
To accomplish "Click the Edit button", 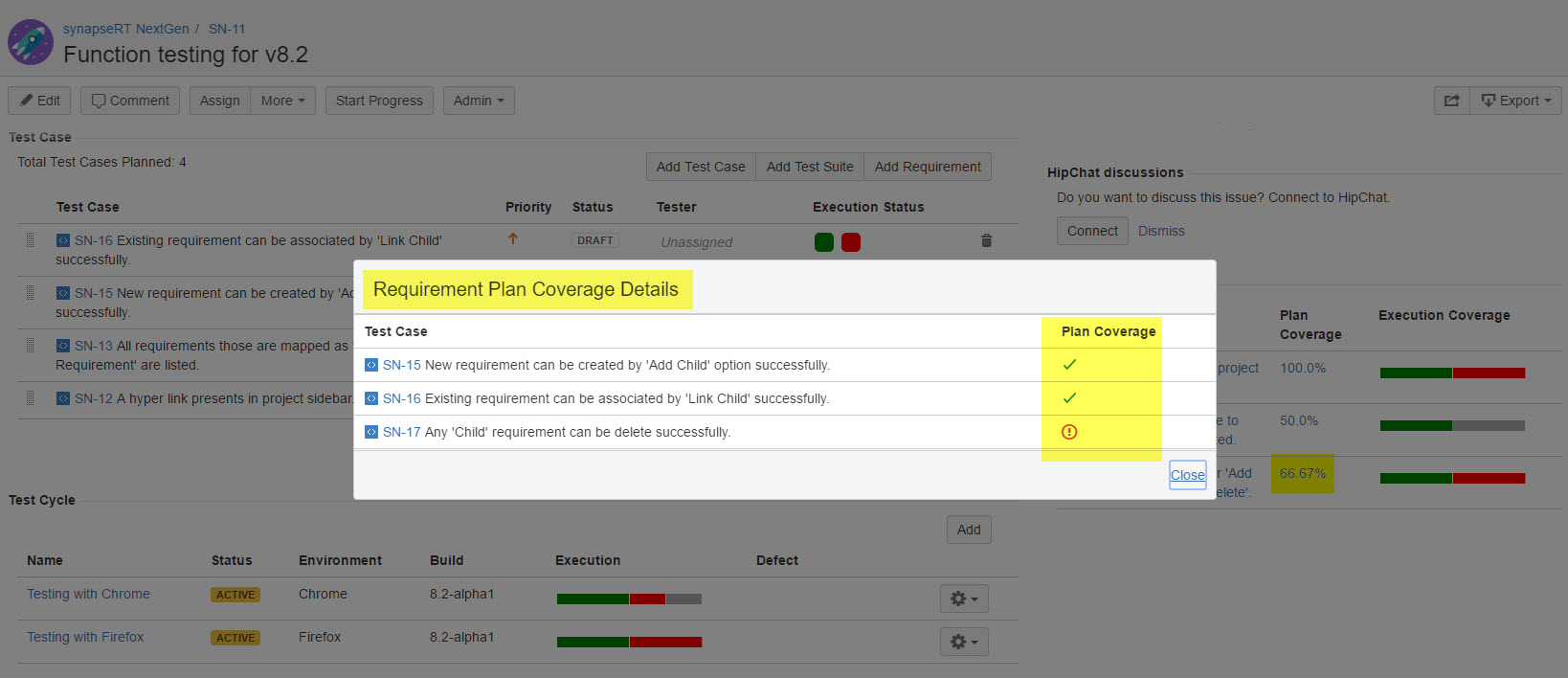I will coord(40,101).
